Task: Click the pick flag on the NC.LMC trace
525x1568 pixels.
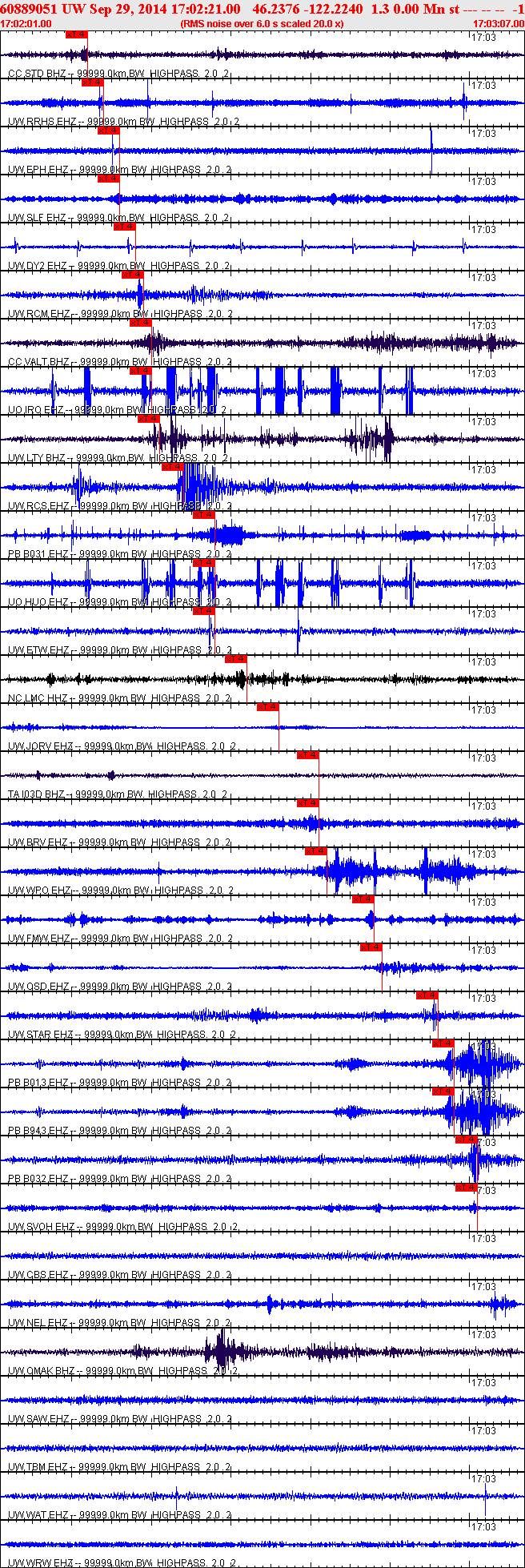Action: (236, 659)
